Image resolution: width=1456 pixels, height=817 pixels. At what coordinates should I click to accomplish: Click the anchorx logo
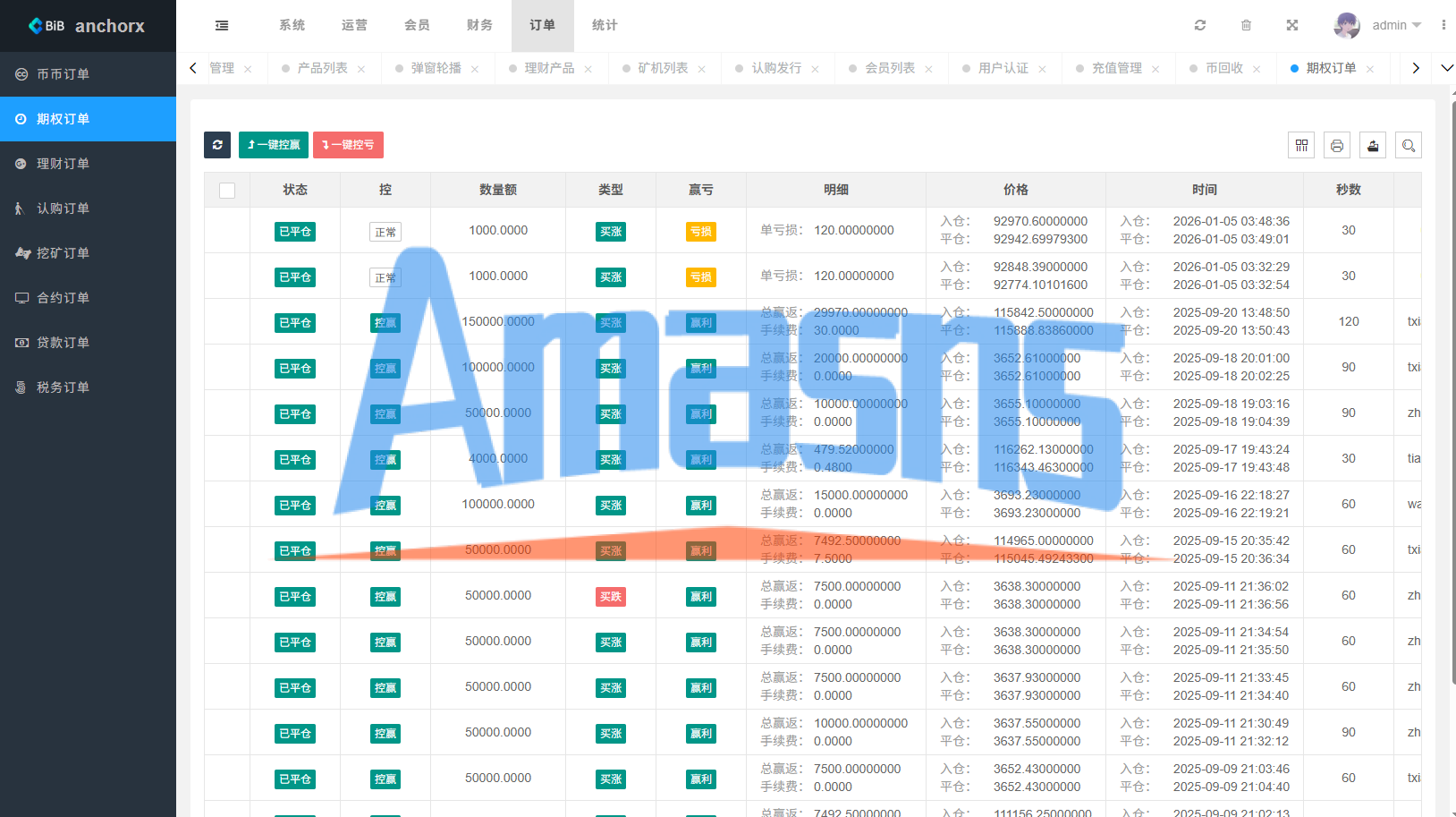coord(88,26)
